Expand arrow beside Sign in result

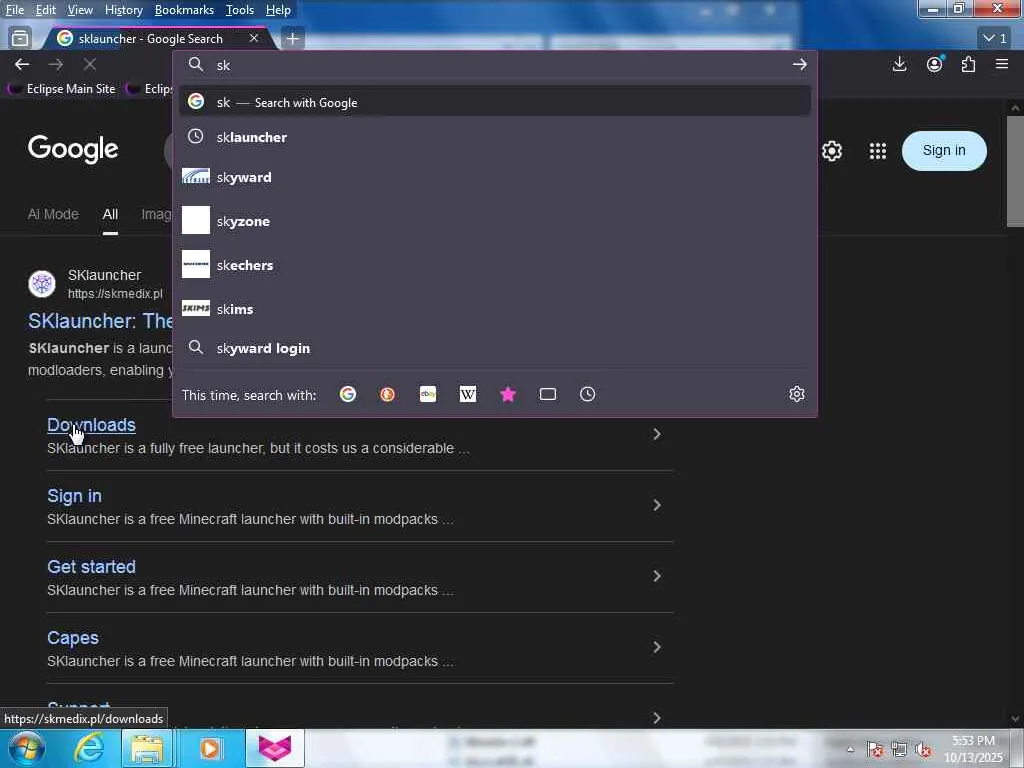coord(656,505)
